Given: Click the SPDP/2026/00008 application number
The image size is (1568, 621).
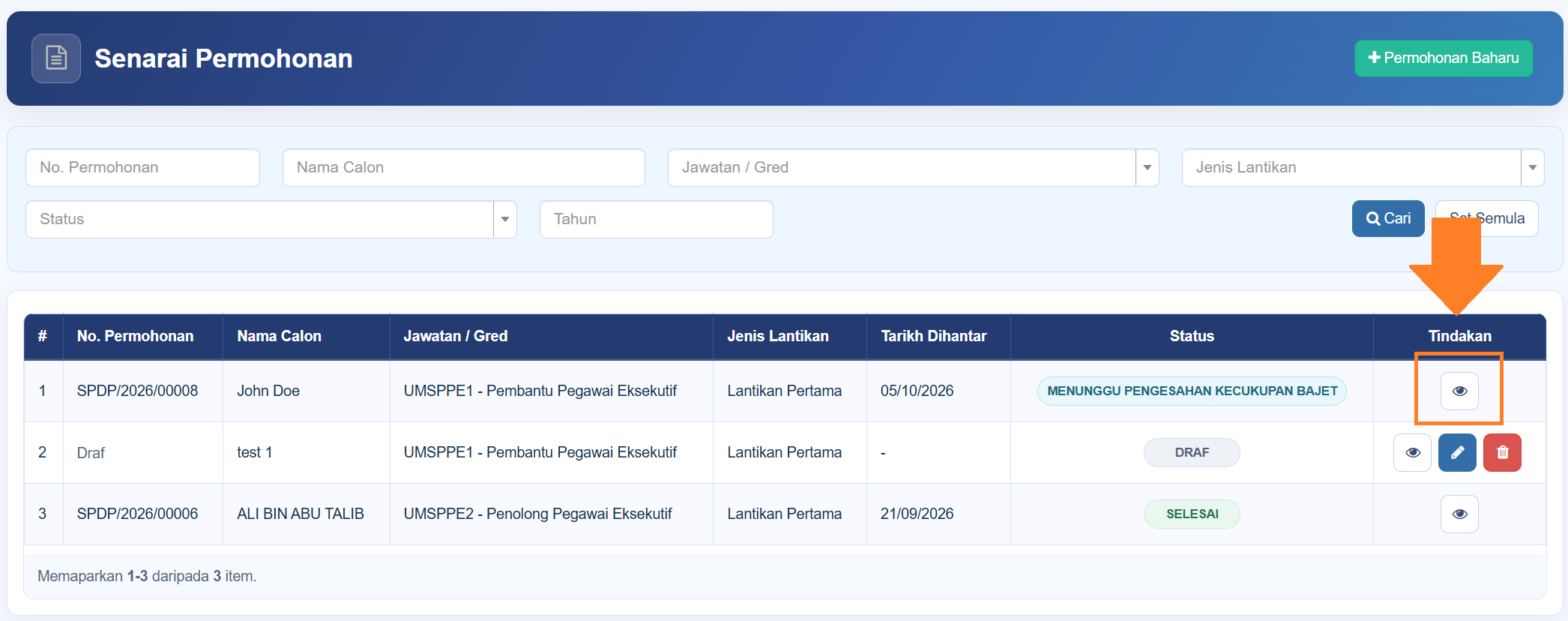Looking at the screenshot, I should (137, 391).
